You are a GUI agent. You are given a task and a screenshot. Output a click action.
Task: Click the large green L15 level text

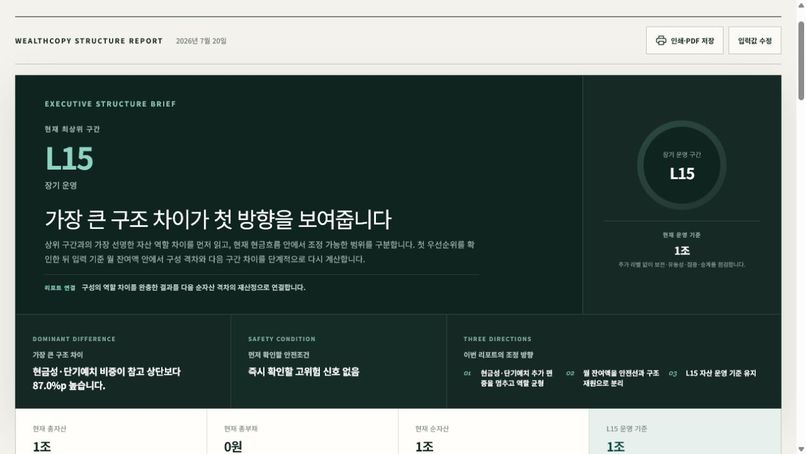pyautogui.click(x=69, y=158)
